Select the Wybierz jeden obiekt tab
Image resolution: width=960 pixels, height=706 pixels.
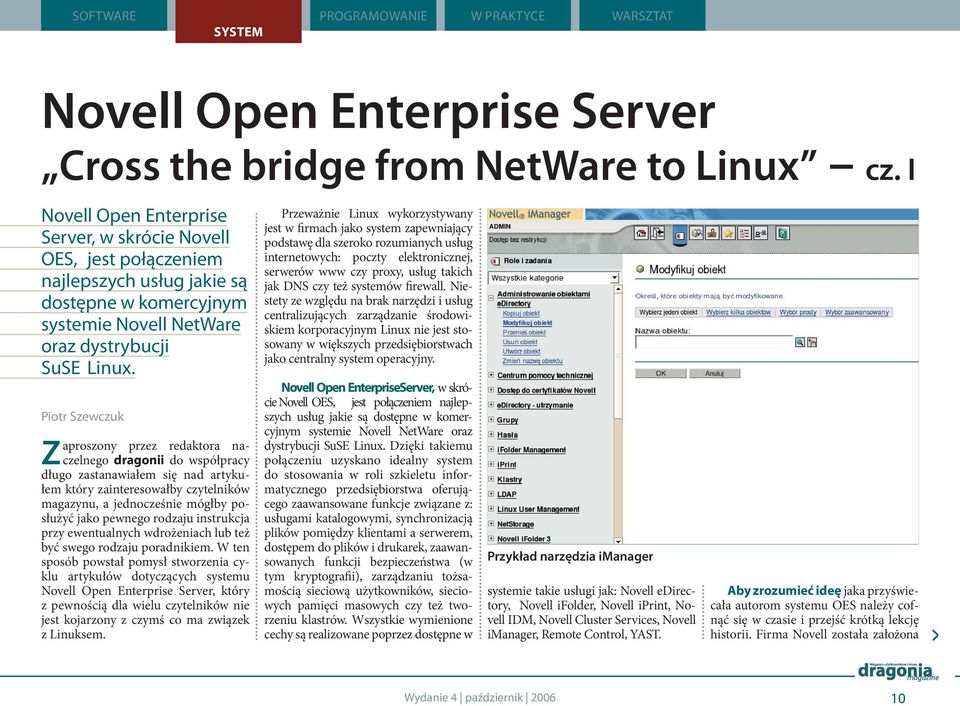tap(668, 312)
